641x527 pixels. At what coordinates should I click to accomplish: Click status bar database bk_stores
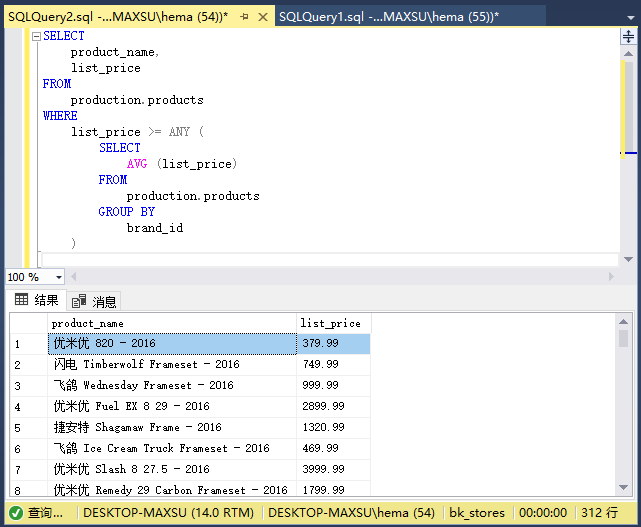click(477, 513)
